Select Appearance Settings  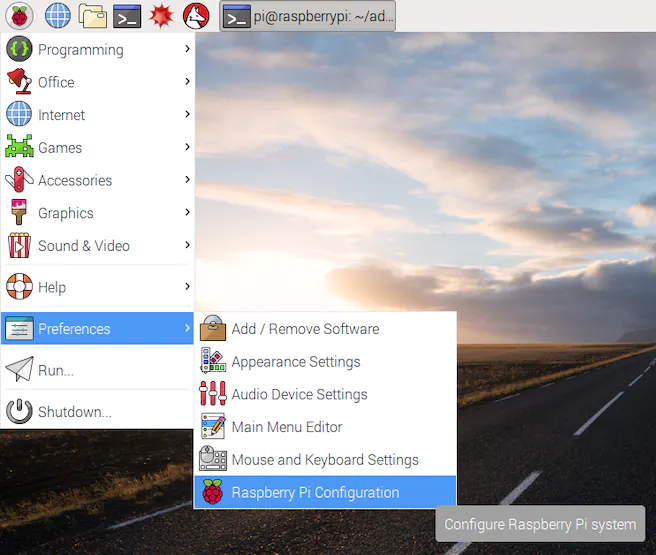[325, 361]
